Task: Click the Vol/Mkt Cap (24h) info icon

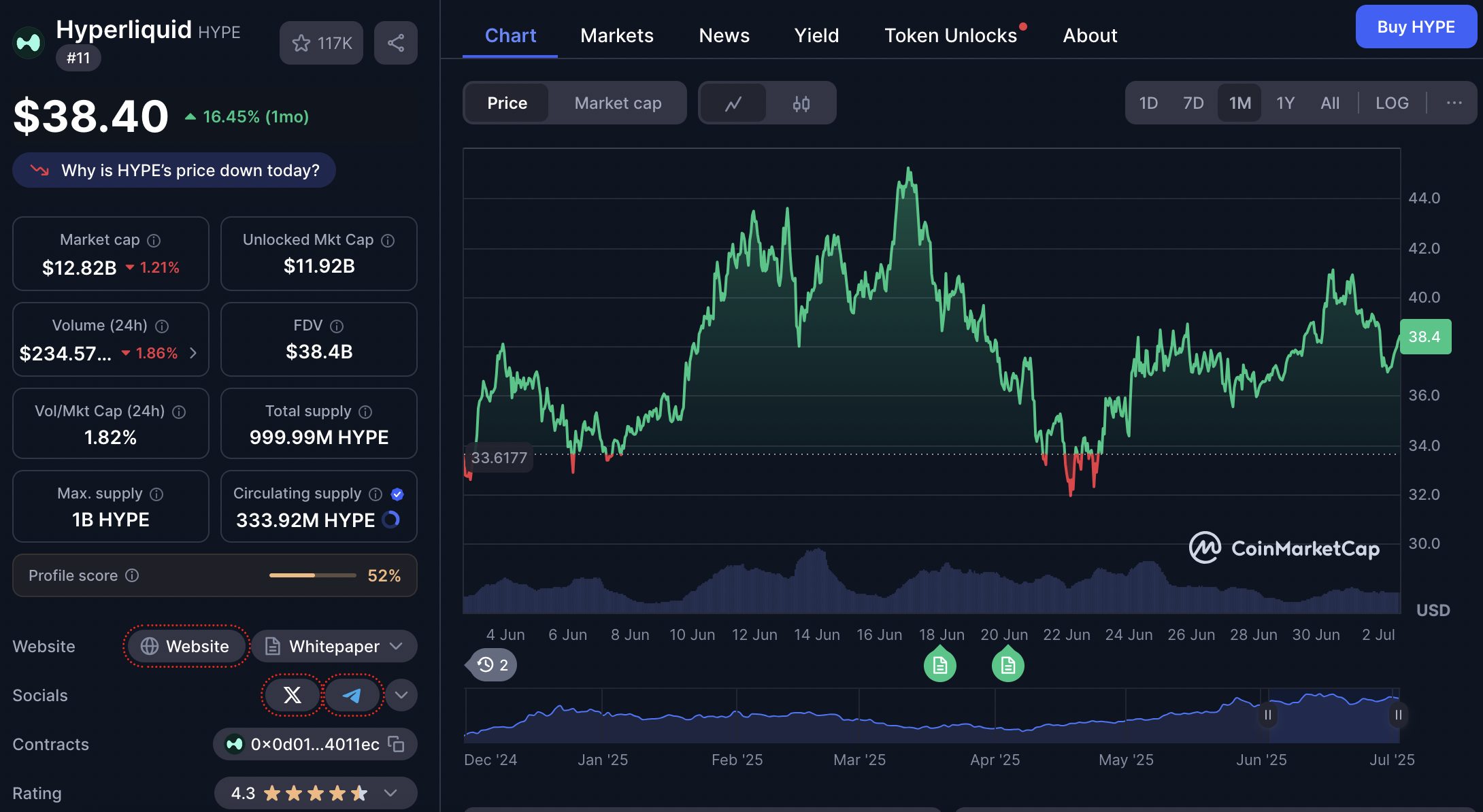Action: tap(179, 411)
